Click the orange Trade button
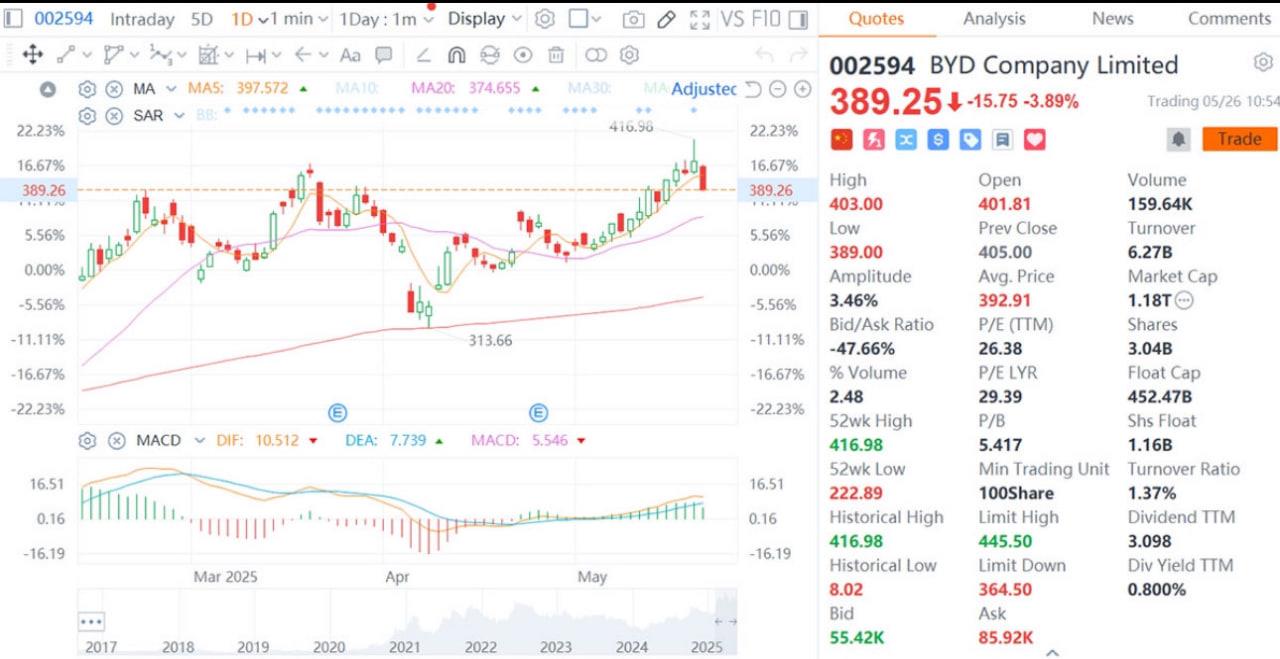This screenshot has height=659, width=1280. click(1239, 140)
